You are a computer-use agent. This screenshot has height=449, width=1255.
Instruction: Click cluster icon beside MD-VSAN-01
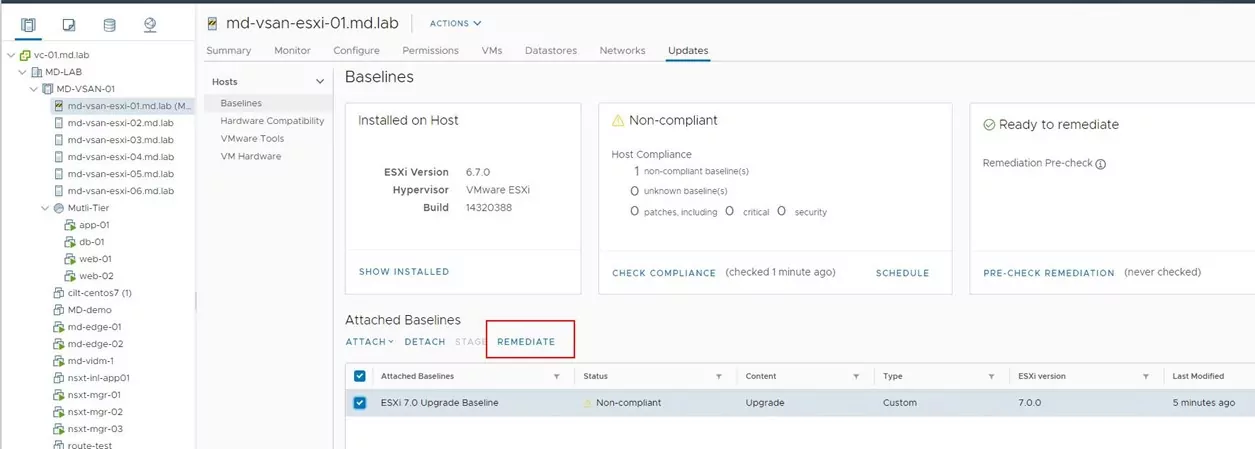point(47,89)
